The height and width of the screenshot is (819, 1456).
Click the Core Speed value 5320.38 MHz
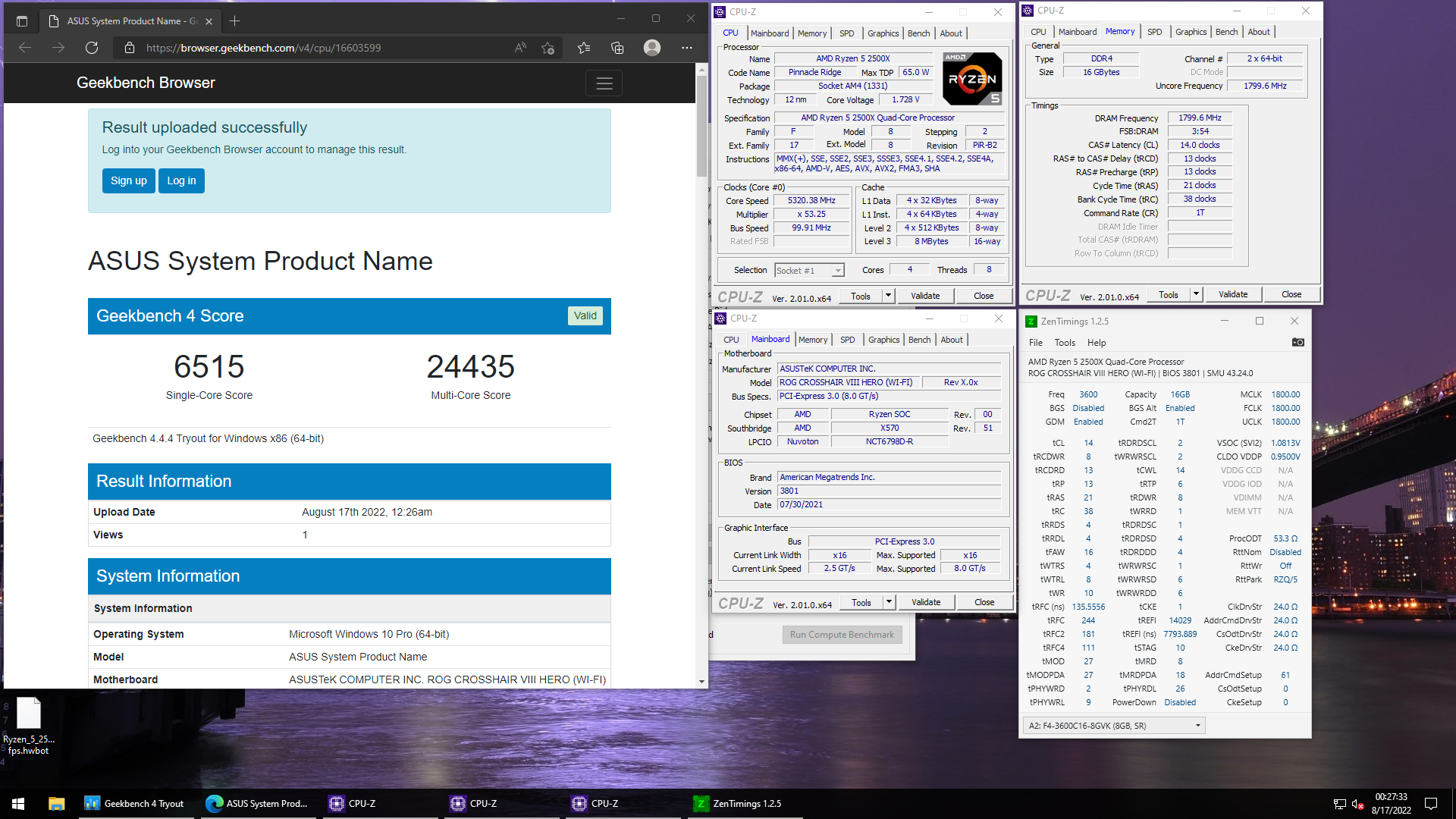point(811,201)
